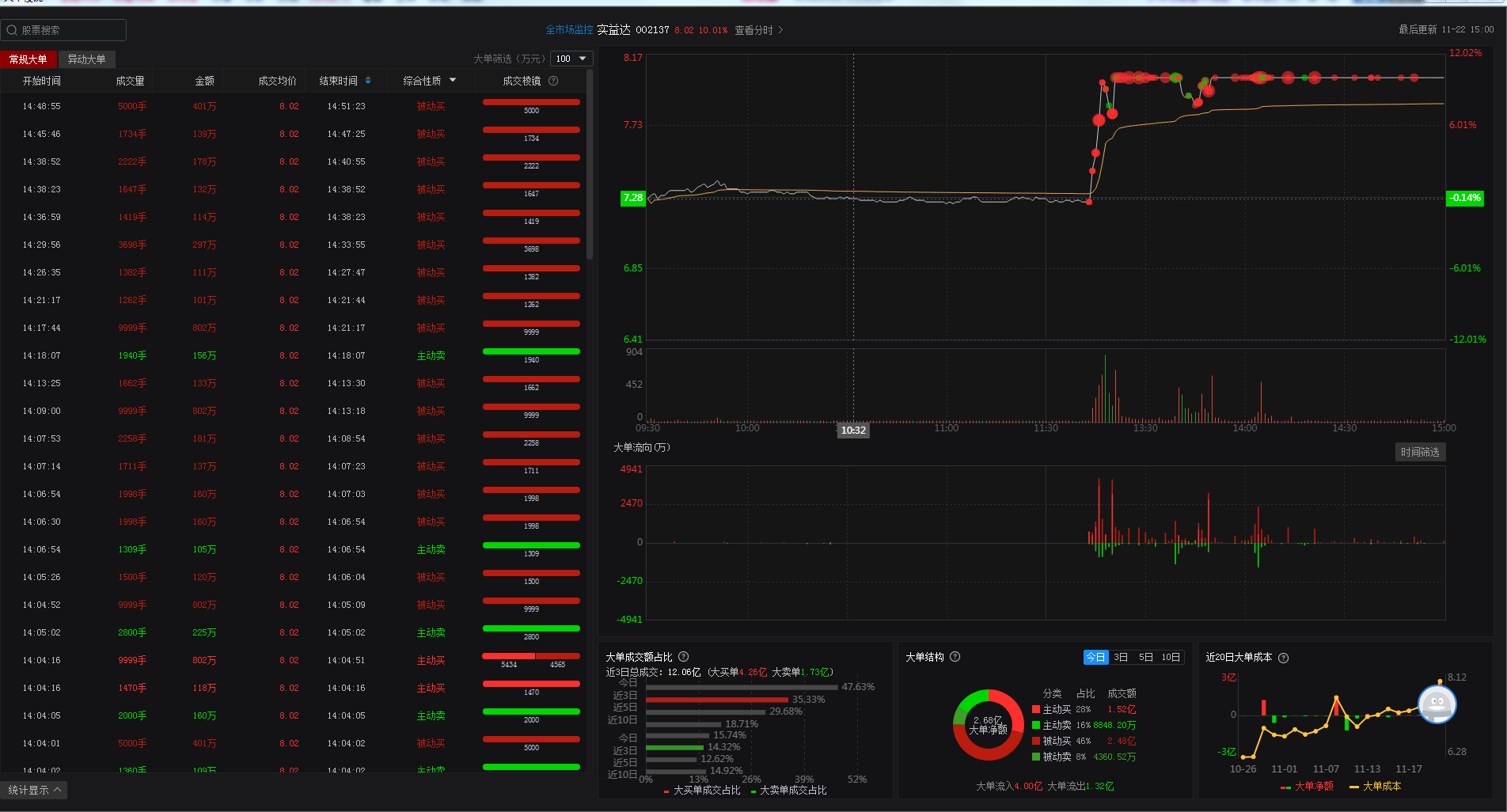Click the 股票搜索 input field
Viewport: 1507px width, 812px height.
coord(63,30)
